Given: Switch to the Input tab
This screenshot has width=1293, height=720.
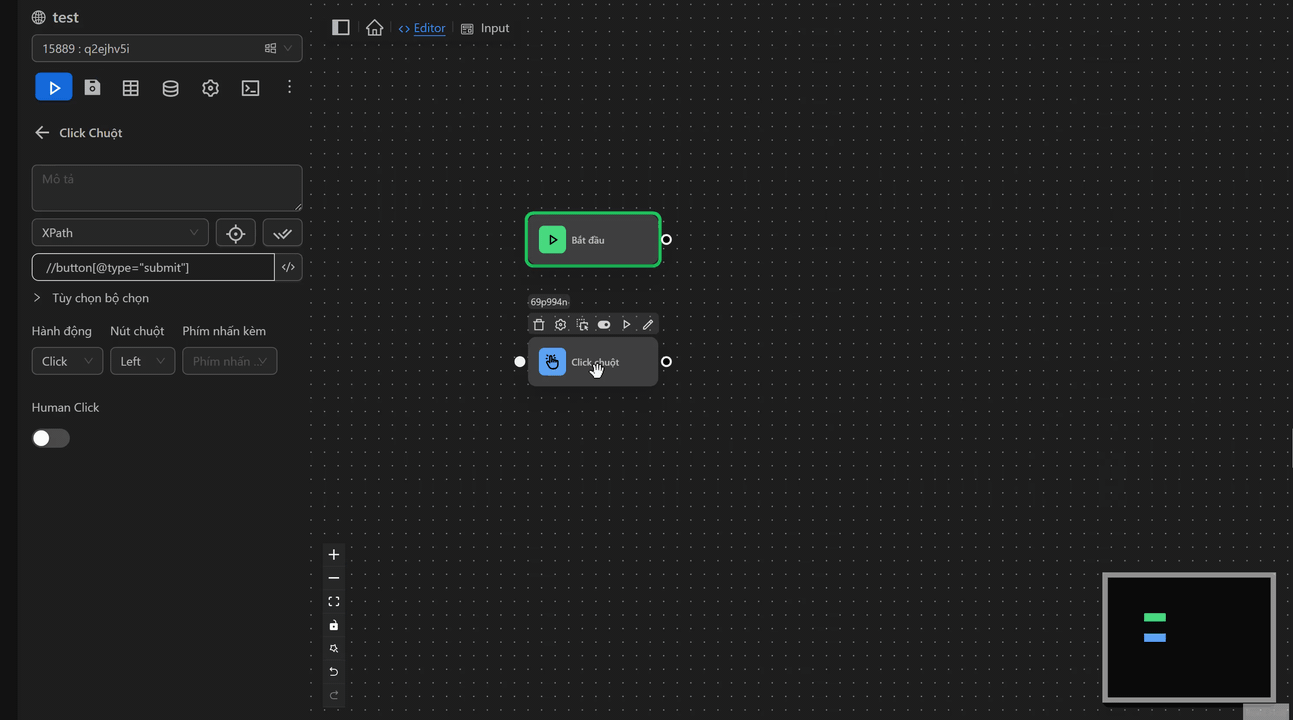Looking at the screenshot, I should [x=486, y=28].
